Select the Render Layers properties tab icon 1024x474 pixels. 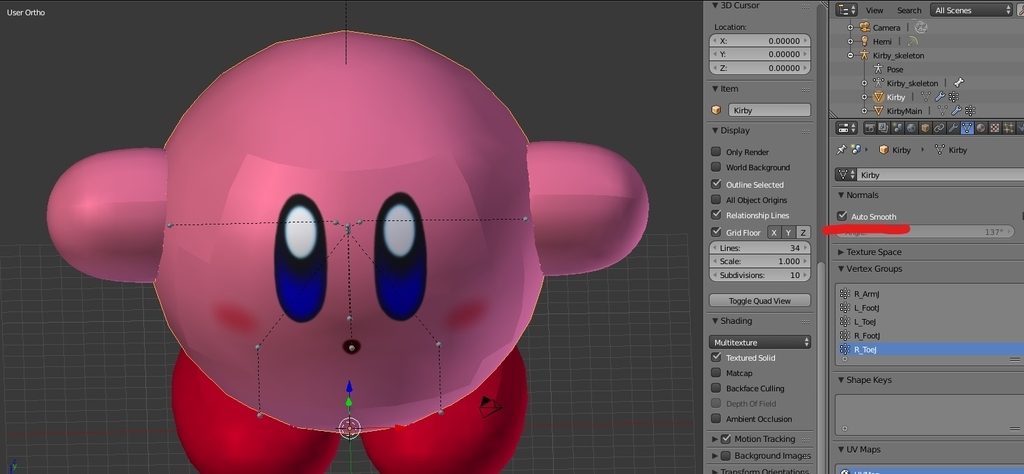pyautogui.click(x=884, y=128)
